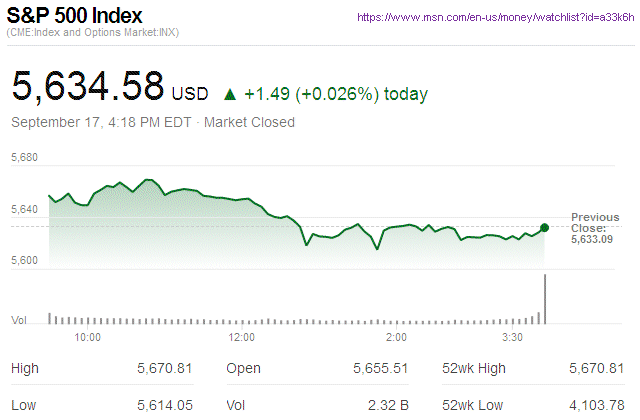Click the +1.49 (+0.026%) today change text

(336, 95)
